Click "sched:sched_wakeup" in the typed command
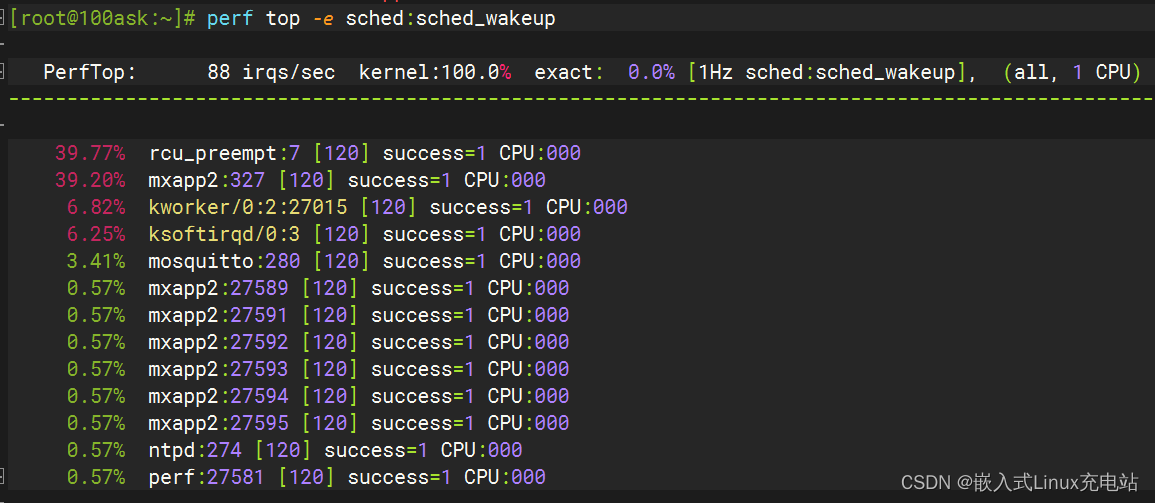The height and width of the screenshot is (503, 1155). click(451, 18)
